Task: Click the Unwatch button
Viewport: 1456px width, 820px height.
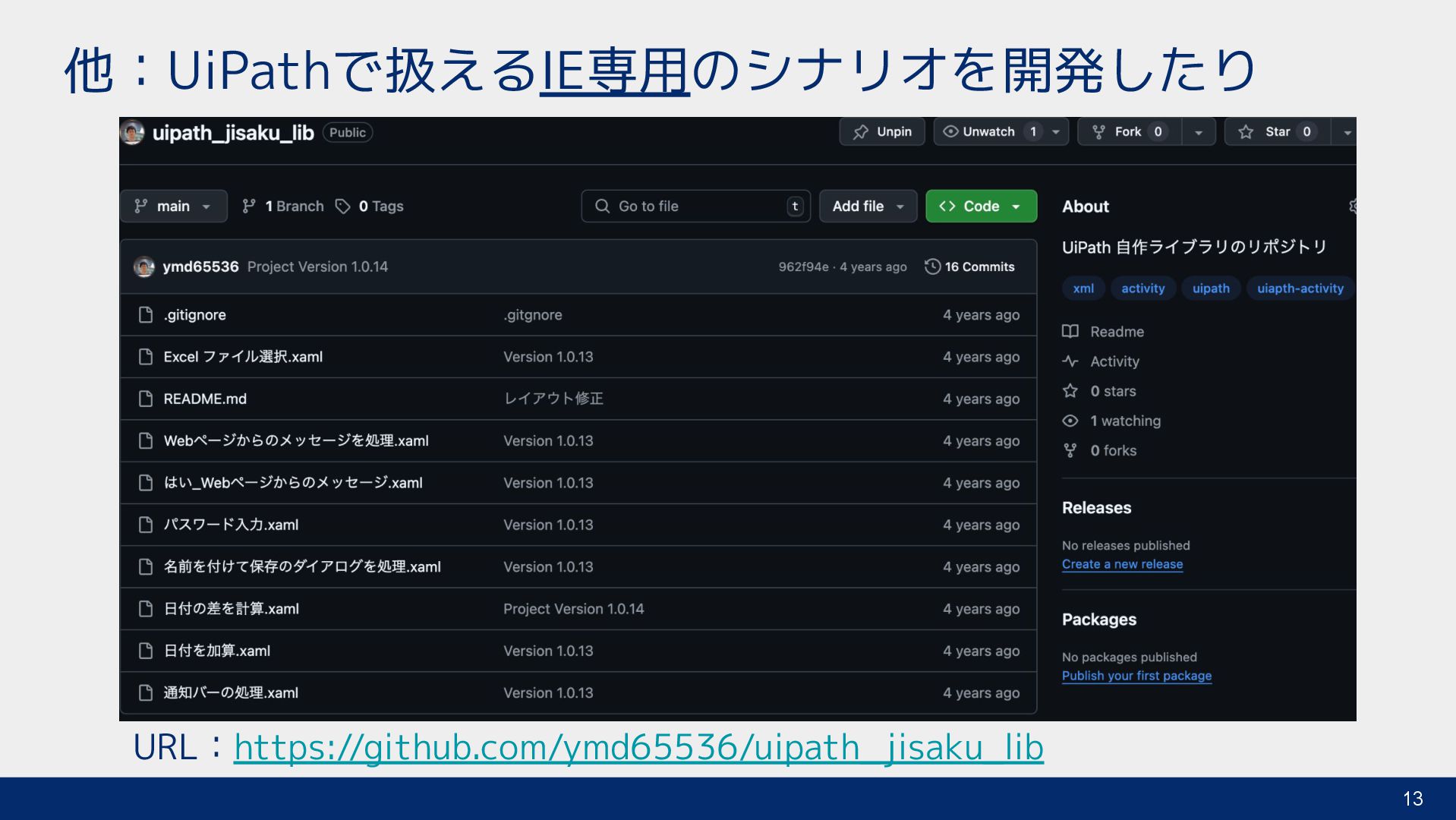Action: tap(989, 131)
